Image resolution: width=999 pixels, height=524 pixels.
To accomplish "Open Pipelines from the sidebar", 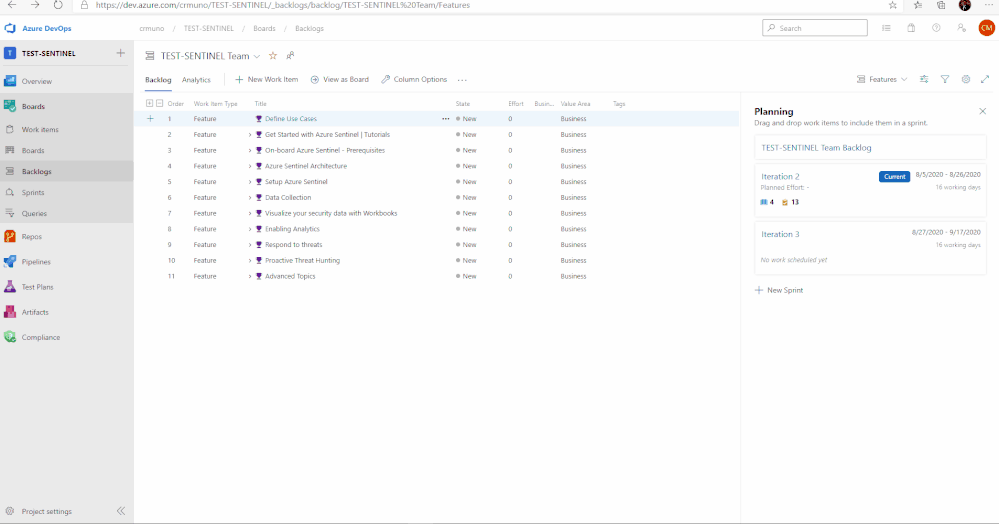I will pyautogui.click(x=36, y=262).
